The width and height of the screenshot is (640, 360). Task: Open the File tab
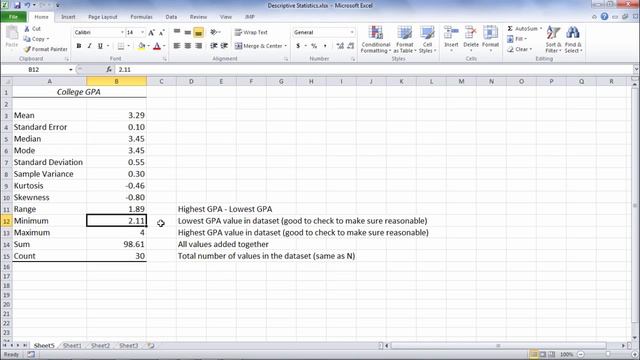pyautogui.click(x=13, y=17)
